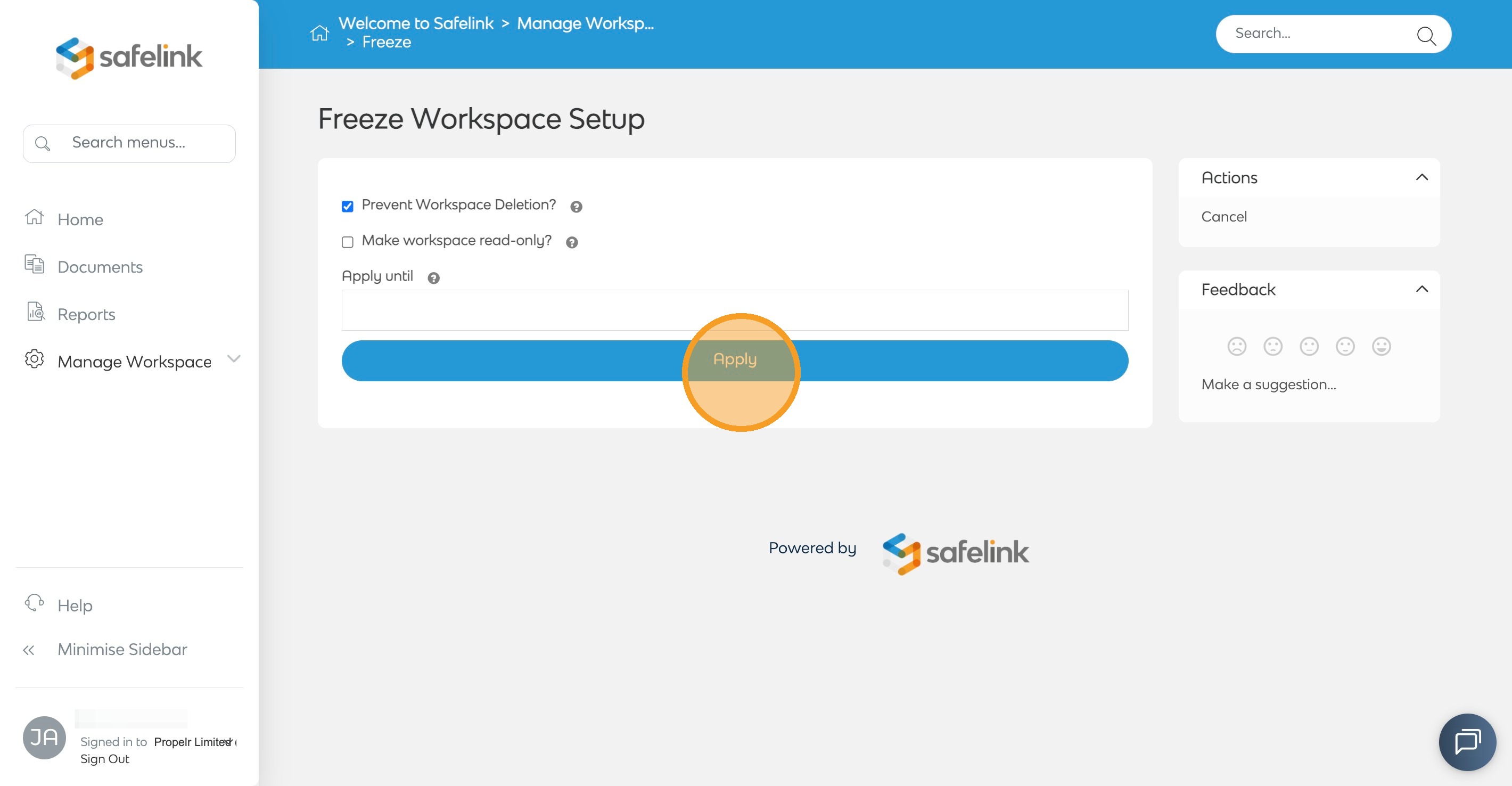Viewport: 1512px width, 786px height.
Task: Collapse the Feedback panel
Action: (1421, 289)
